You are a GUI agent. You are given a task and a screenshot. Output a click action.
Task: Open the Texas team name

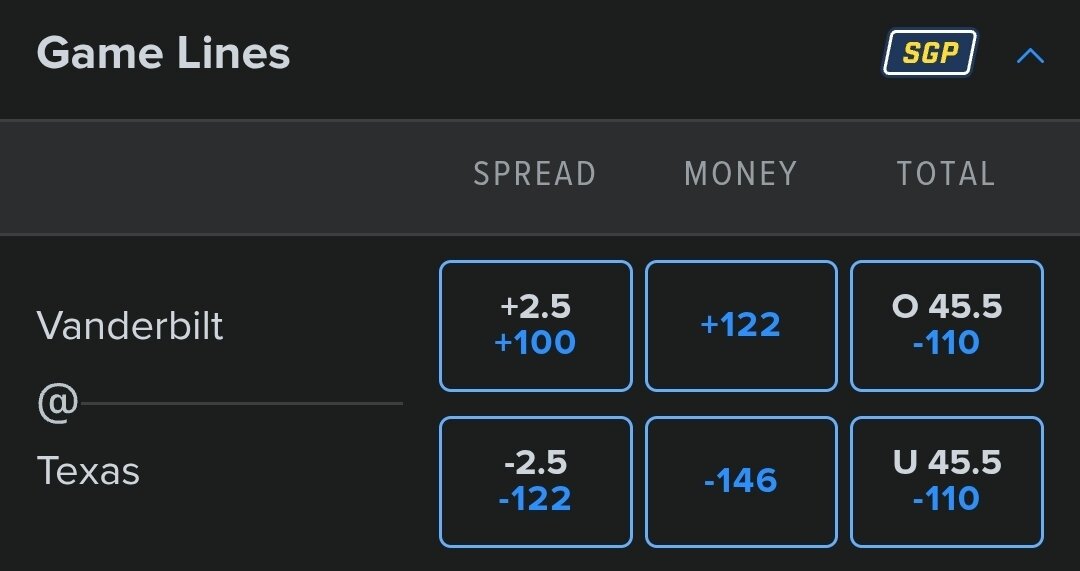tap(88, 470)
